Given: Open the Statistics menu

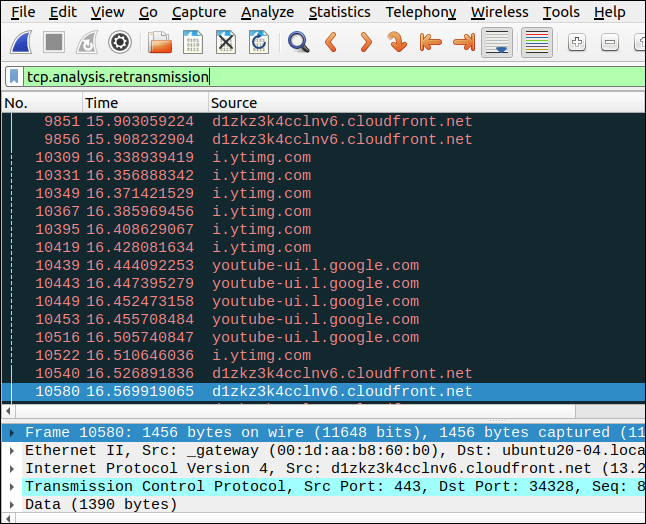Looking at the screenshot, I should [339, 12].
